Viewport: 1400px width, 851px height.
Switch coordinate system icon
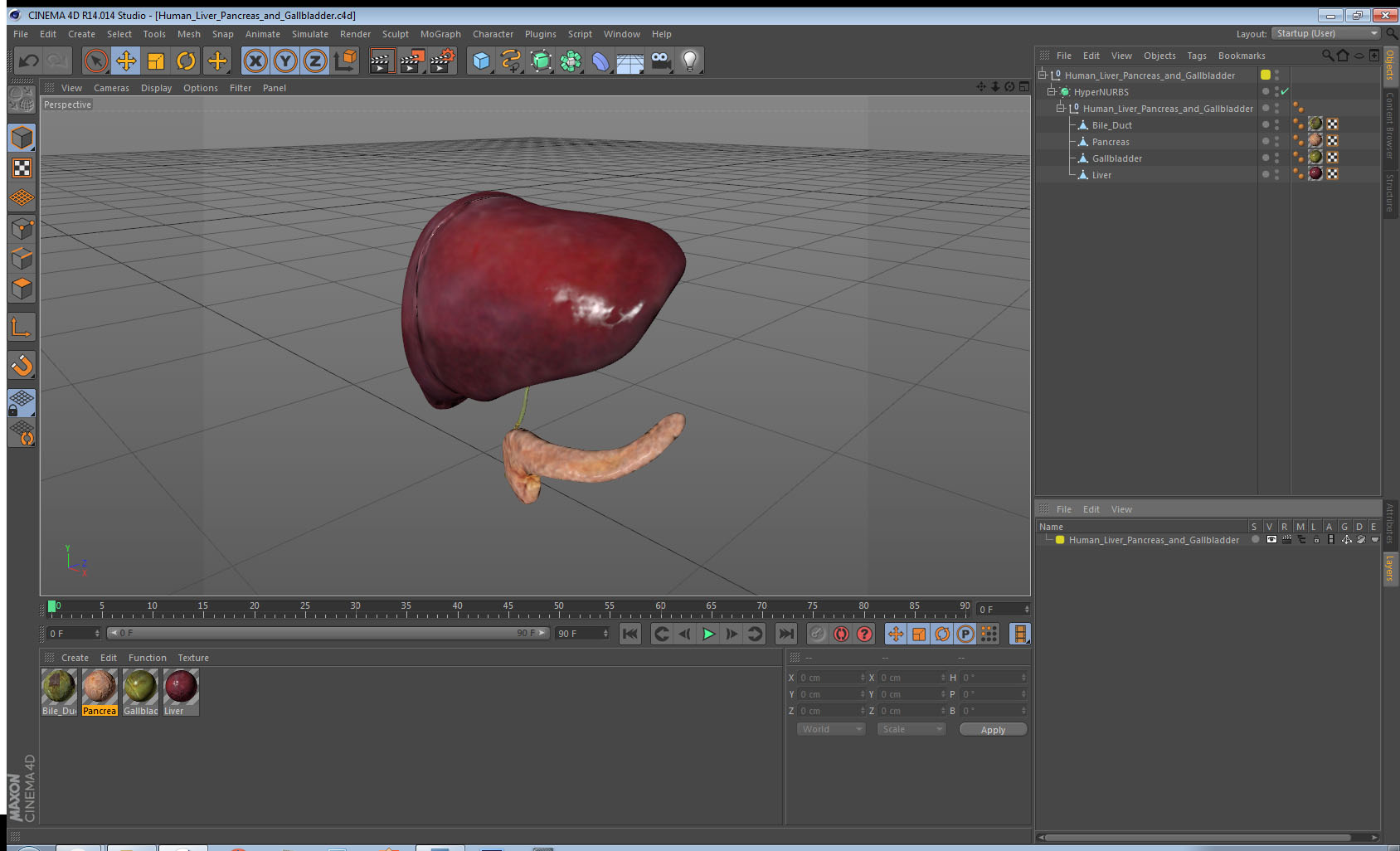pos(345,61)
